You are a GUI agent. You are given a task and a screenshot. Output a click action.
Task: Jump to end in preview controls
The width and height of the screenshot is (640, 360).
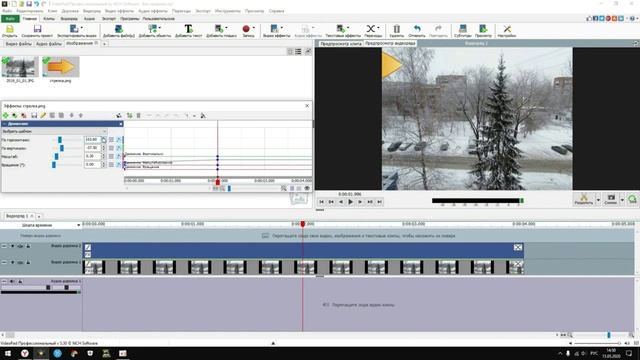point(380,202)
